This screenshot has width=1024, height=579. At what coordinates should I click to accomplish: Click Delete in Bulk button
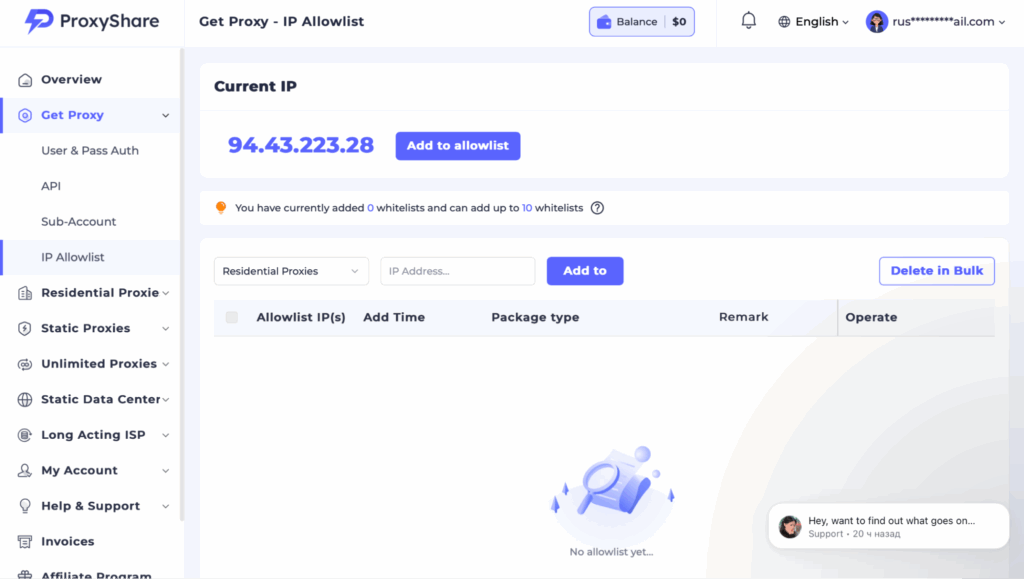click(936, 271)
